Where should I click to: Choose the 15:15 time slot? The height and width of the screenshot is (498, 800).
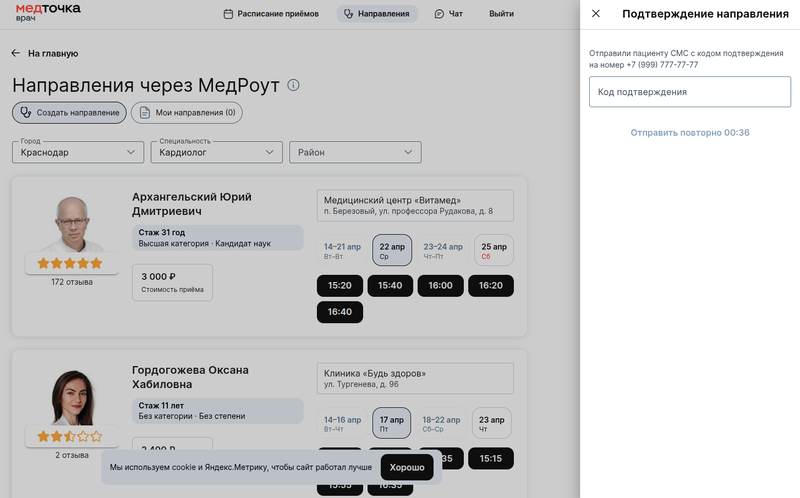(491, 459)
